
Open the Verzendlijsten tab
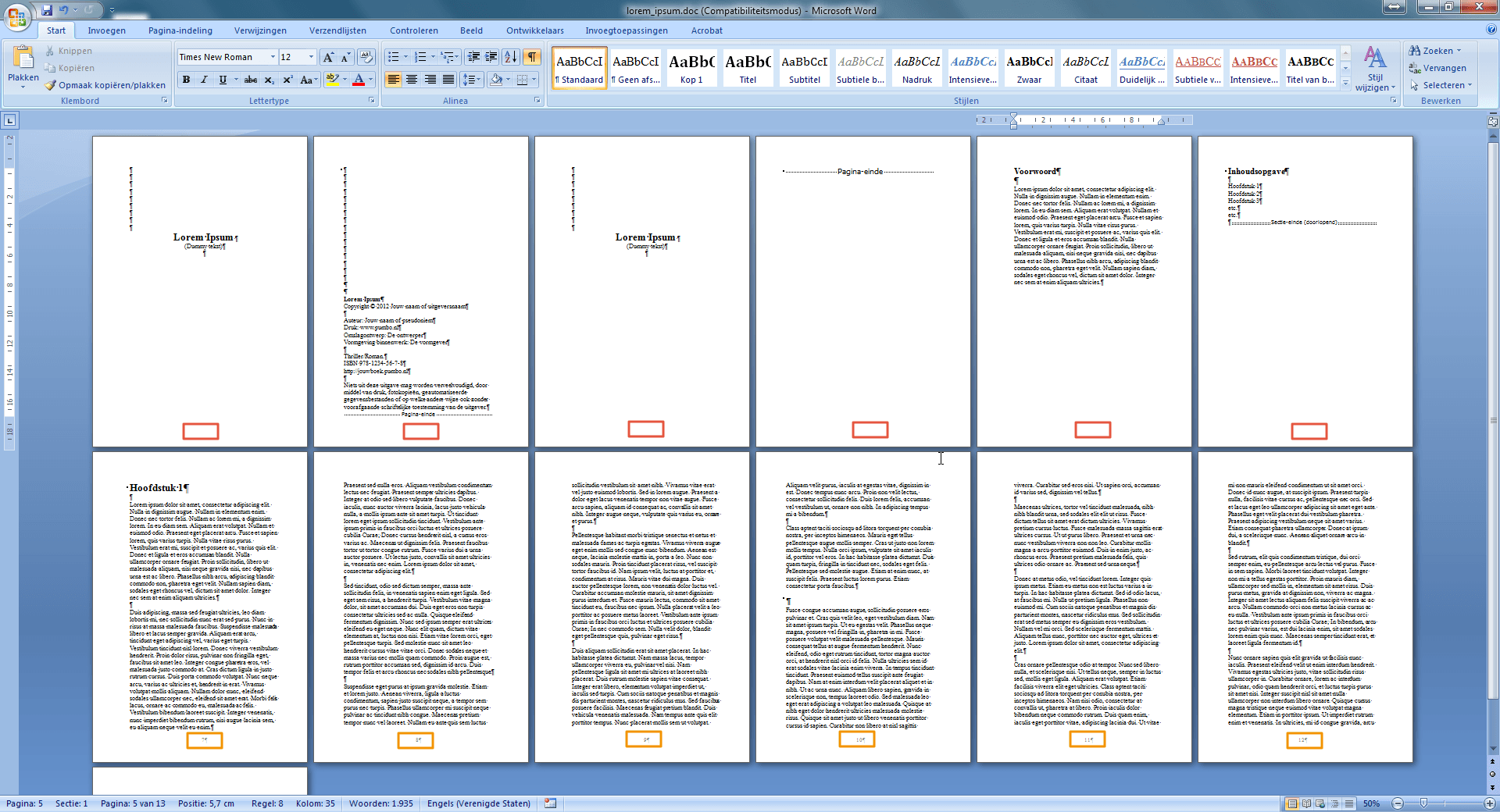(337, 30)
